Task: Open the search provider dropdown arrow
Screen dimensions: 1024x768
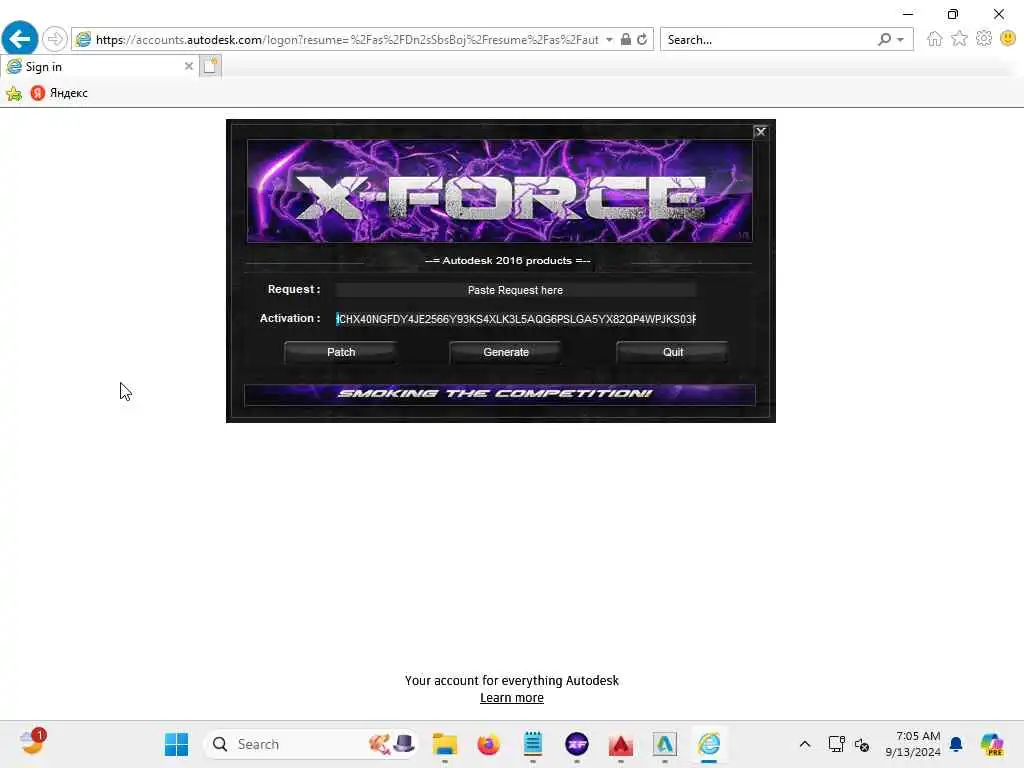Action: click(901, 40)
